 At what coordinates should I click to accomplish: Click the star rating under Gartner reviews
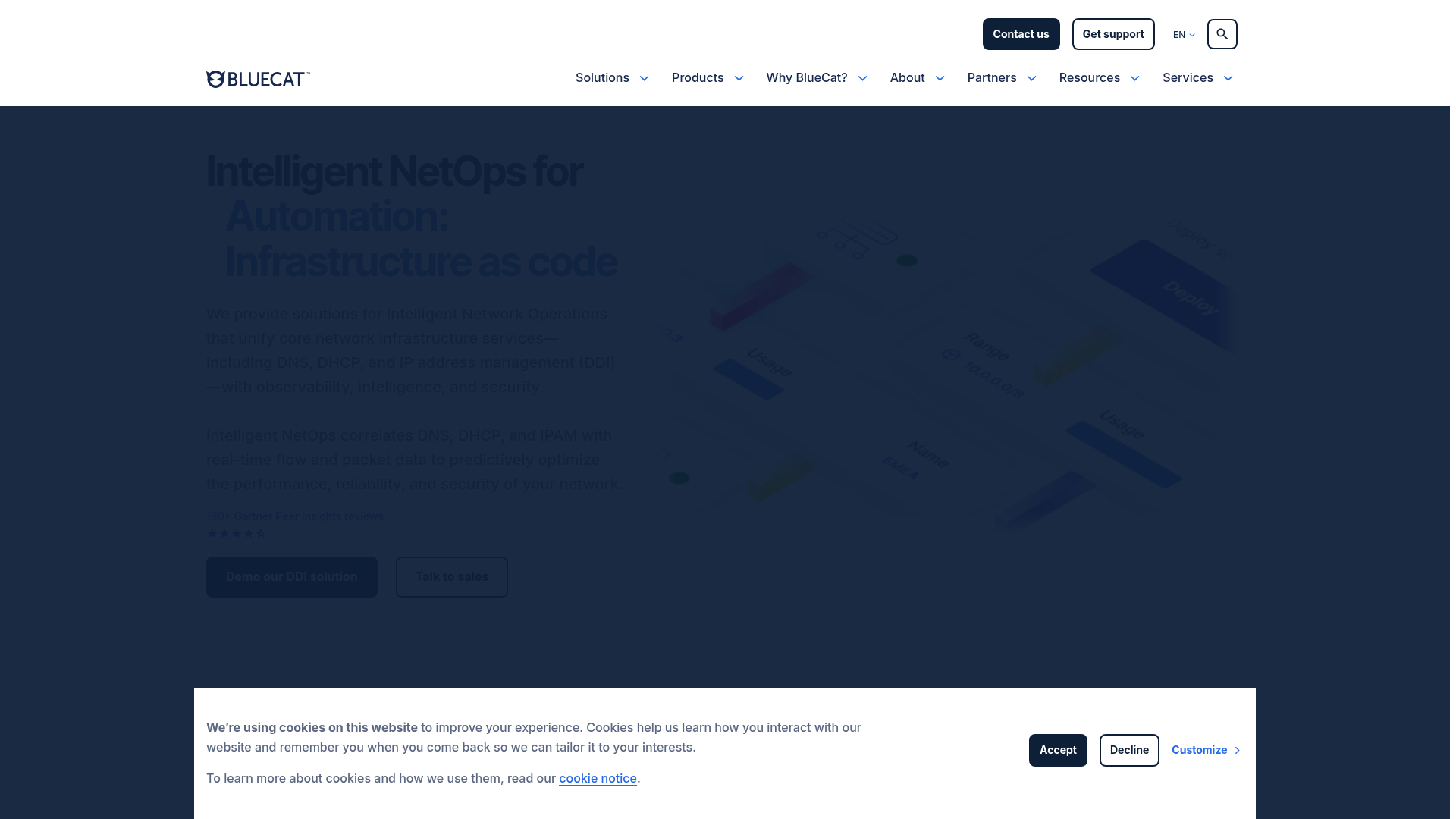tap(236, 533)
